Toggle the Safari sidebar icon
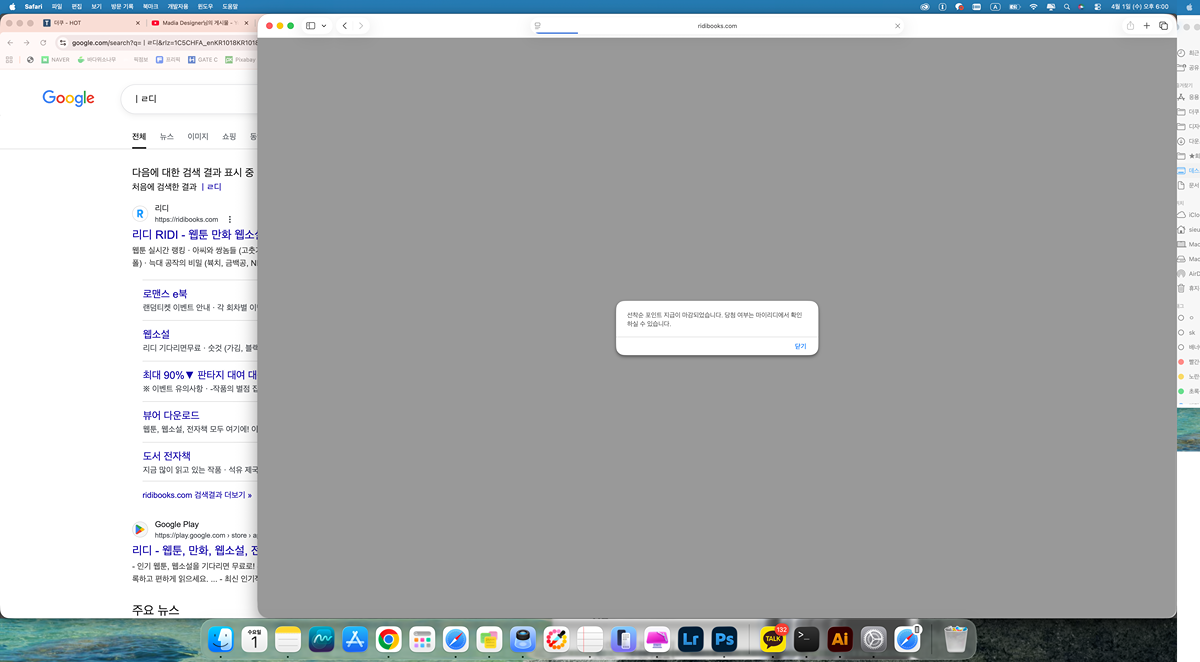The width and height of the screenshot is (1200, 662). click(311, 26)
